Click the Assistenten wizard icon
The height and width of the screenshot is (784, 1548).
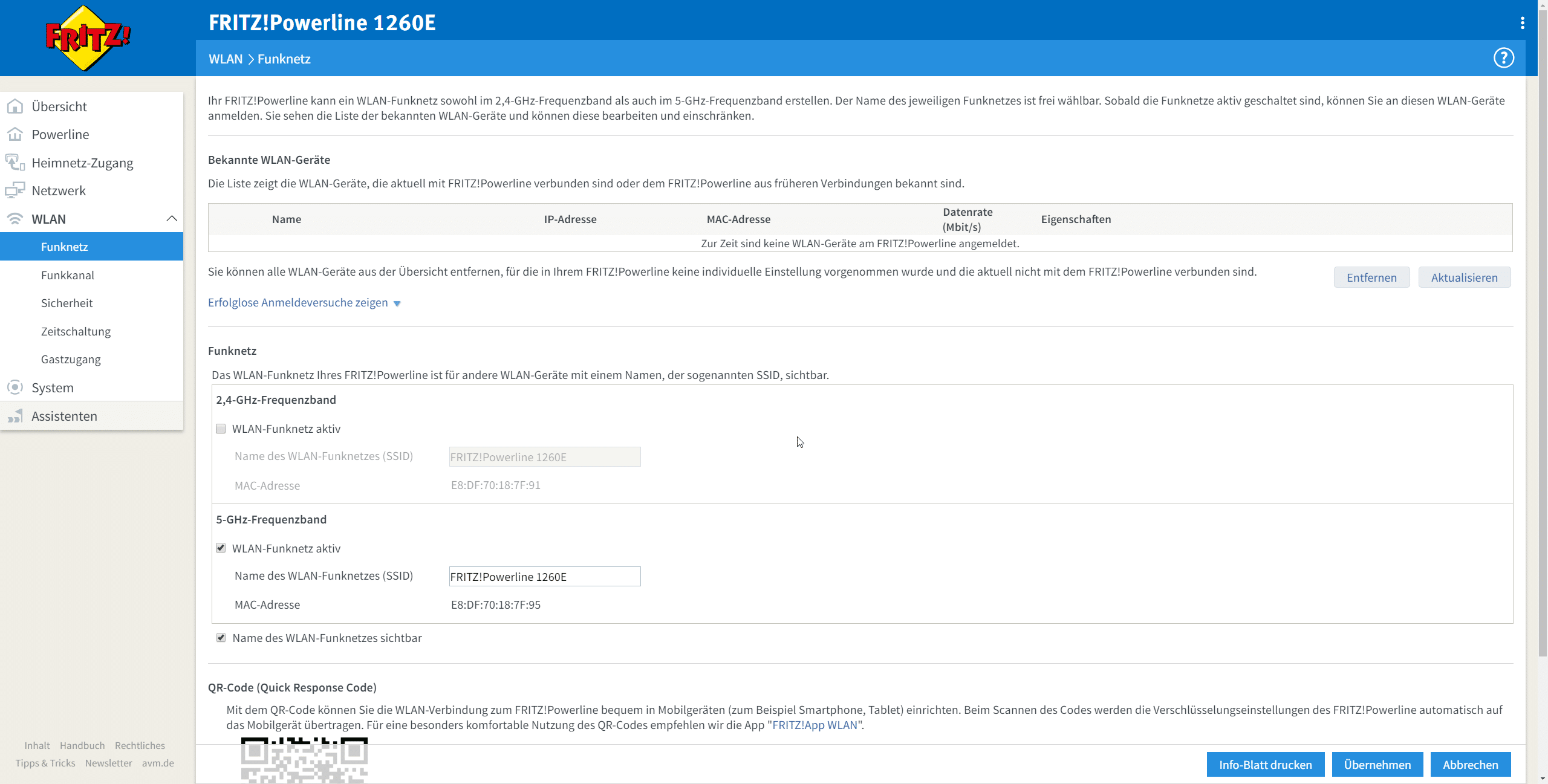15,416
